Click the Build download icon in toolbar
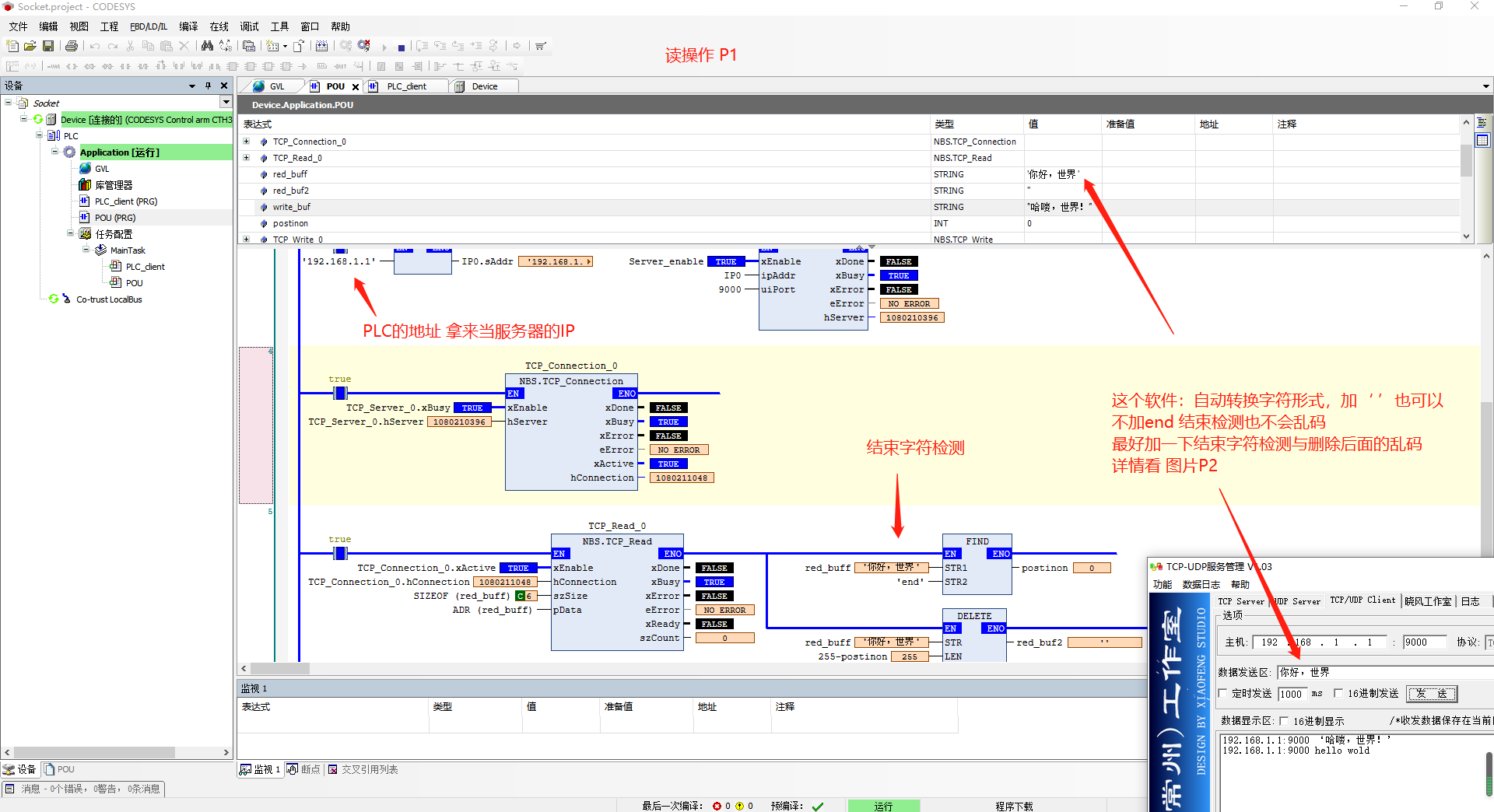Screen dimensions: 1494x812 [322, 46]
